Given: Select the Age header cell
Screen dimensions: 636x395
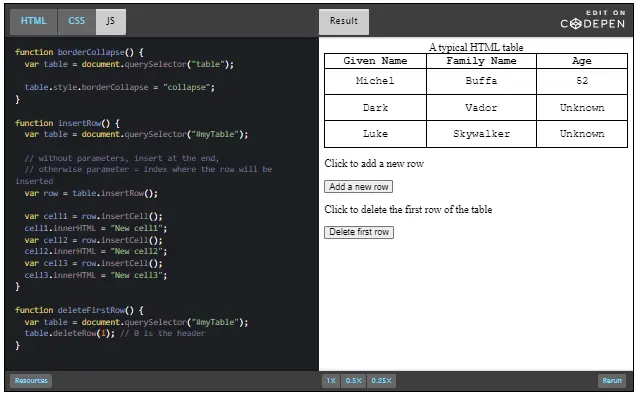Looking at the screenshot, I should (x=582, y=61).
